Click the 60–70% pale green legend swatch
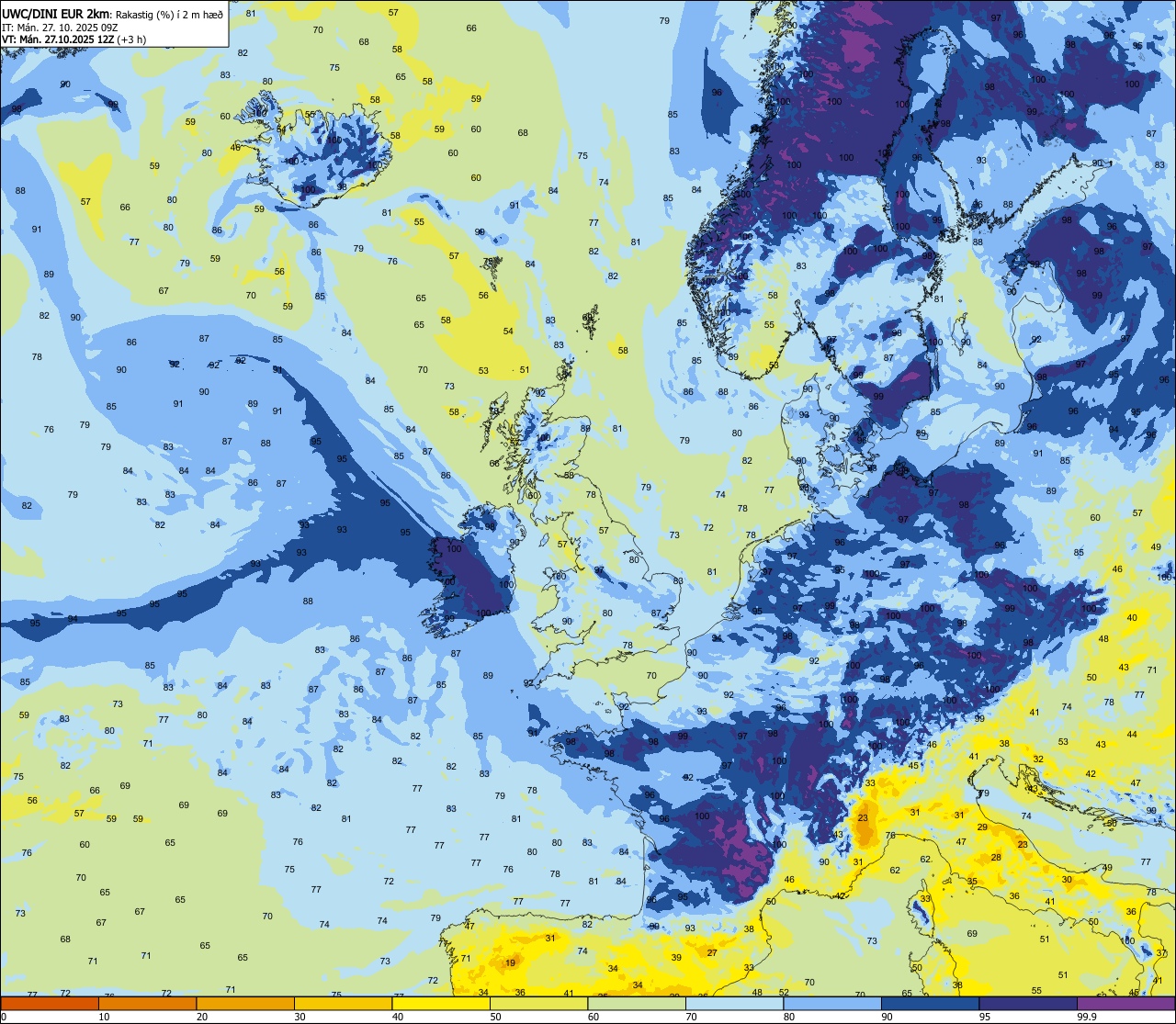 point(637,1003)
